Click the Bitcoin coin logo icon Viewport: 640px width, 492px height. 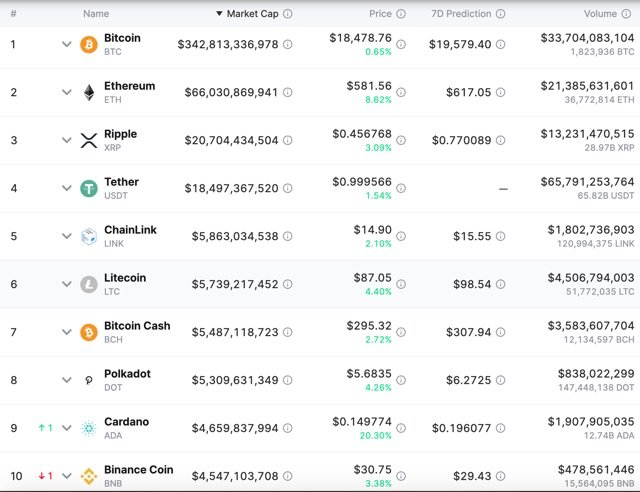click(x=89, y=45)
